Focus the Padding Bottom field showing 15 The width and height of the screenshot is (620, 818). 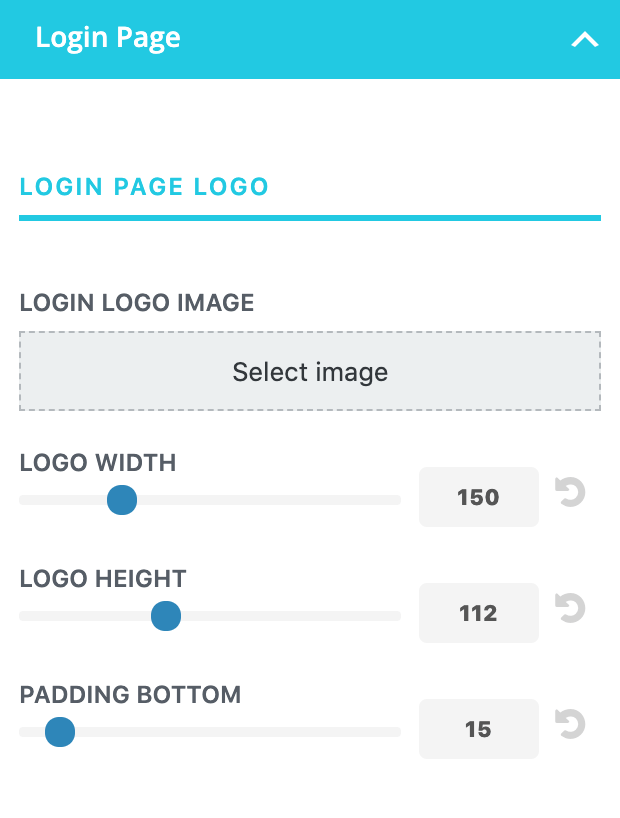[479, 729]
